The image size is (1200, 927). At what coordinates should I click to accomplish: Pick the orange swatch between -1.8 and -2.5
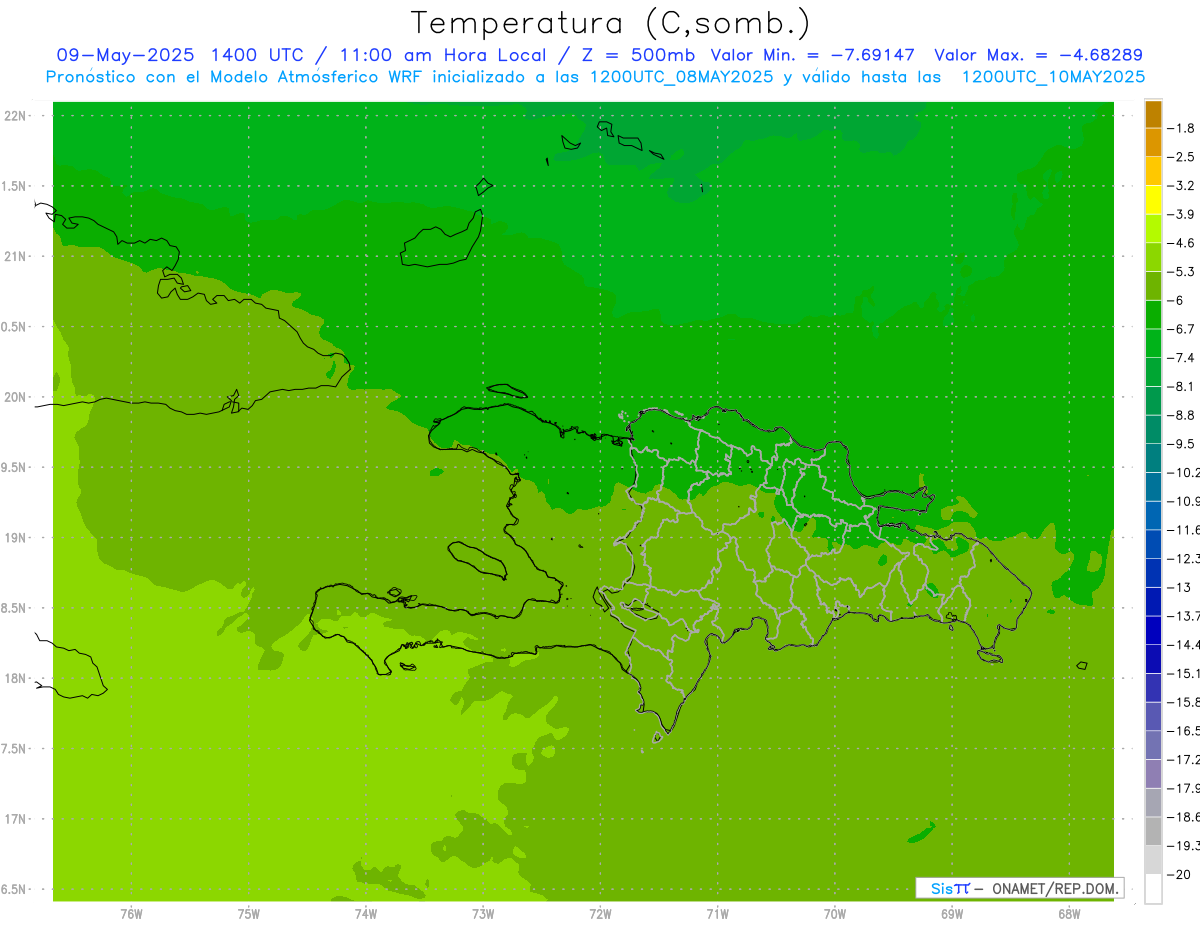coord(1153,143)
